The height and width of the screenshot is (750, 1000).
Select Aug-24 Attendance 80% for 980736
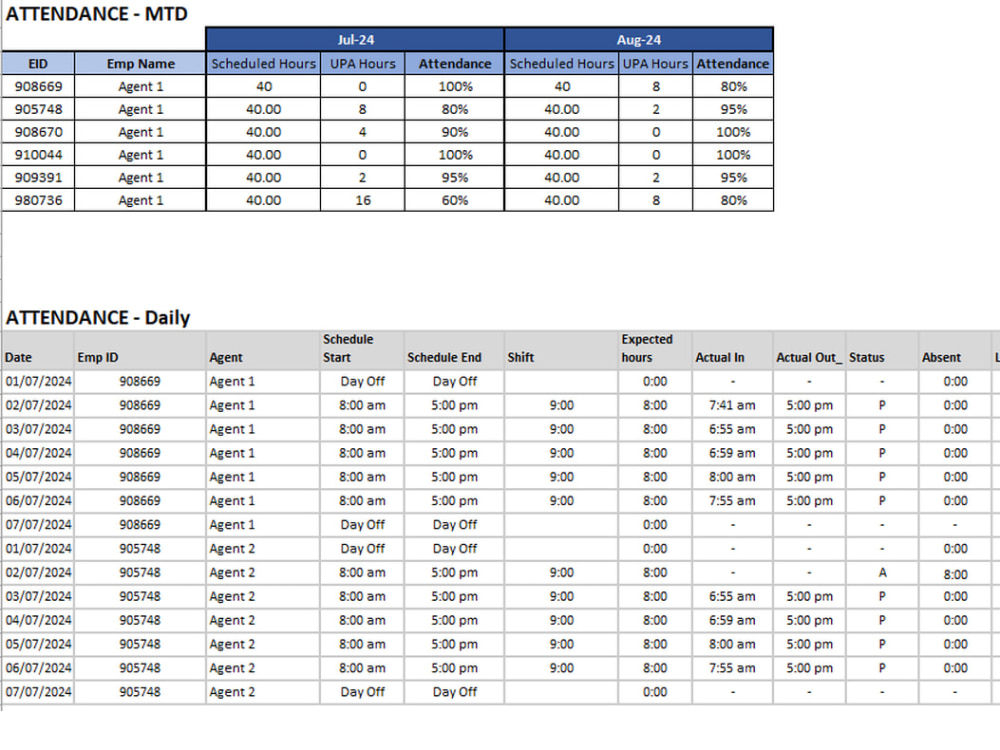(x=733, y=200)
